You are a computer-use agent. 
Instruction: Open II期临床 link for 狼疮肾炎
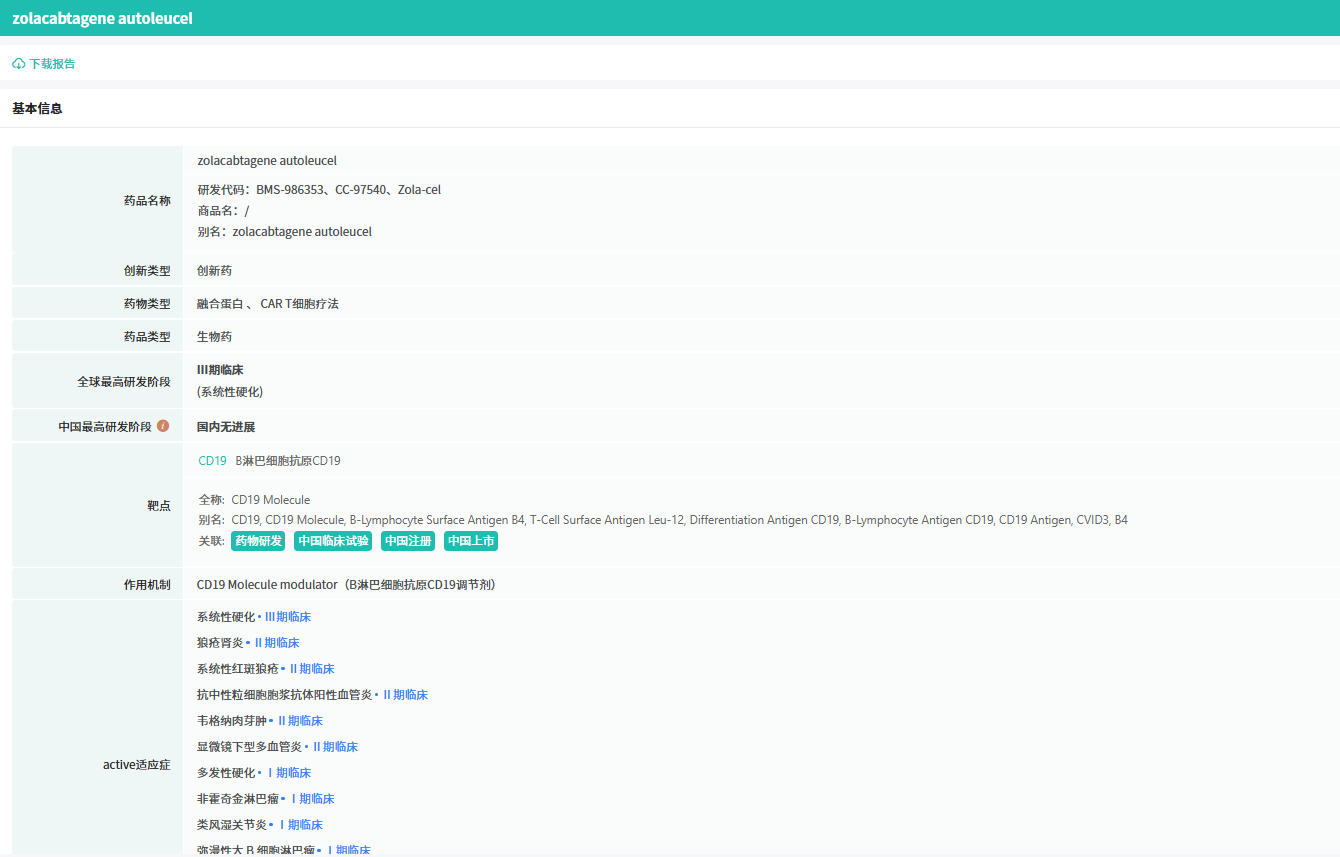277,643
